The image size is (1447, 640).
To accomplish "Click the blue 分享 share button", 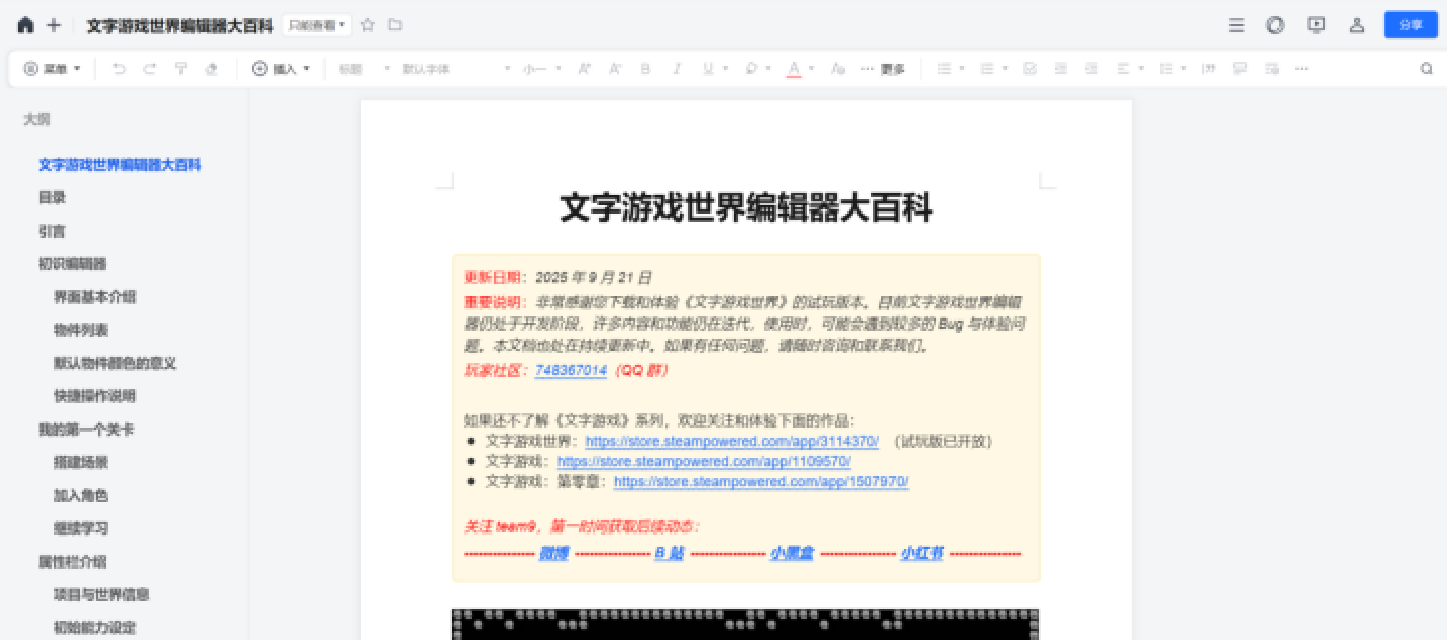I will pos(1410,25).
